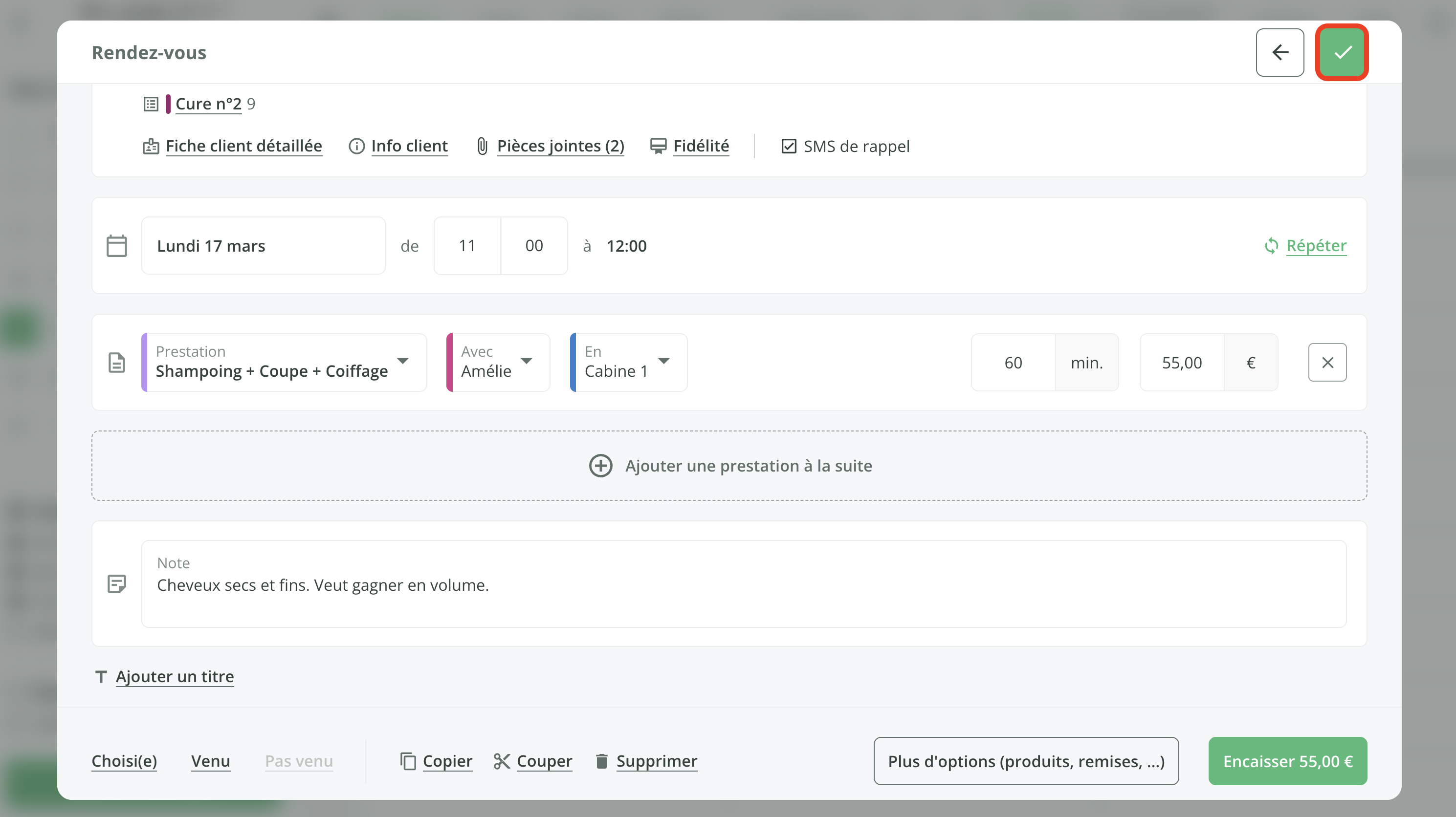Open Info client with the info icon
Screen dimensions: 1456x817
356,146
